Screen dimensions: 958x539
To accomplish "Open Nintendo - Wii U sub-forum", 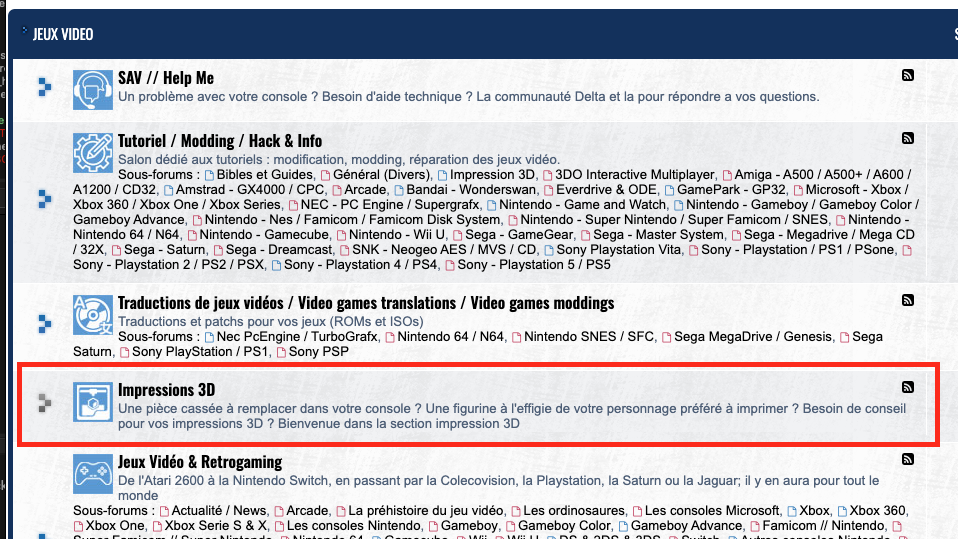I will click(397, 235).
